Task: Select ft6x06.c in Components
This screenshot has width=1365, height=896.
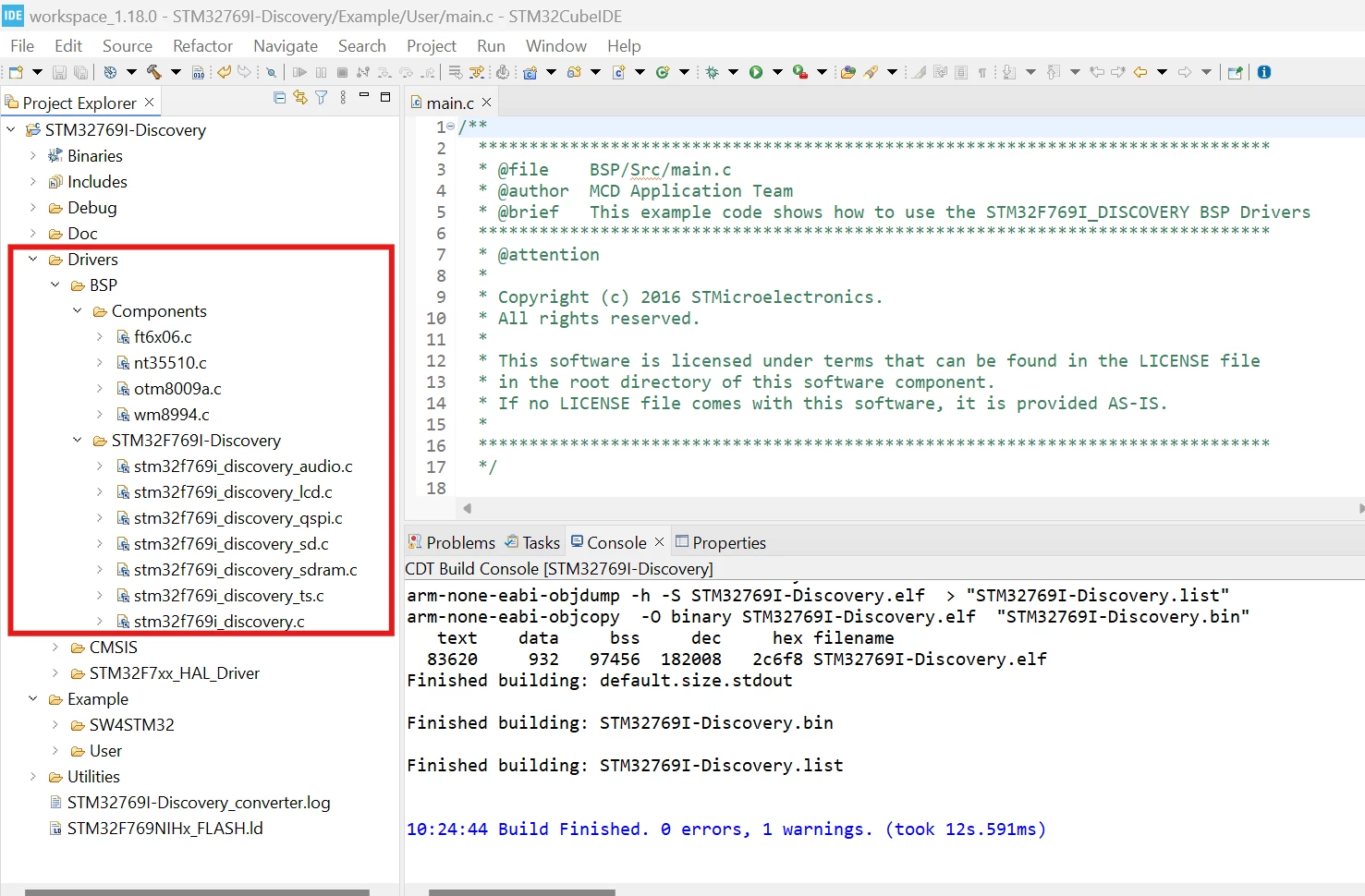Action: [x=163, y=337]
